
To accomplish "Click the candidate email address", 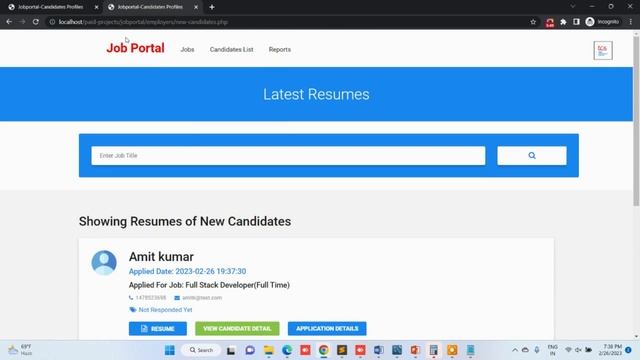I will [202, 298].
